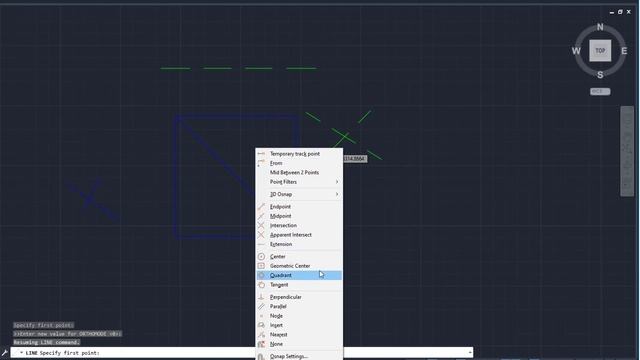This screenshot has width=640, height=360.
Task: Click the Center circle icon
Action: click(261, 257)
